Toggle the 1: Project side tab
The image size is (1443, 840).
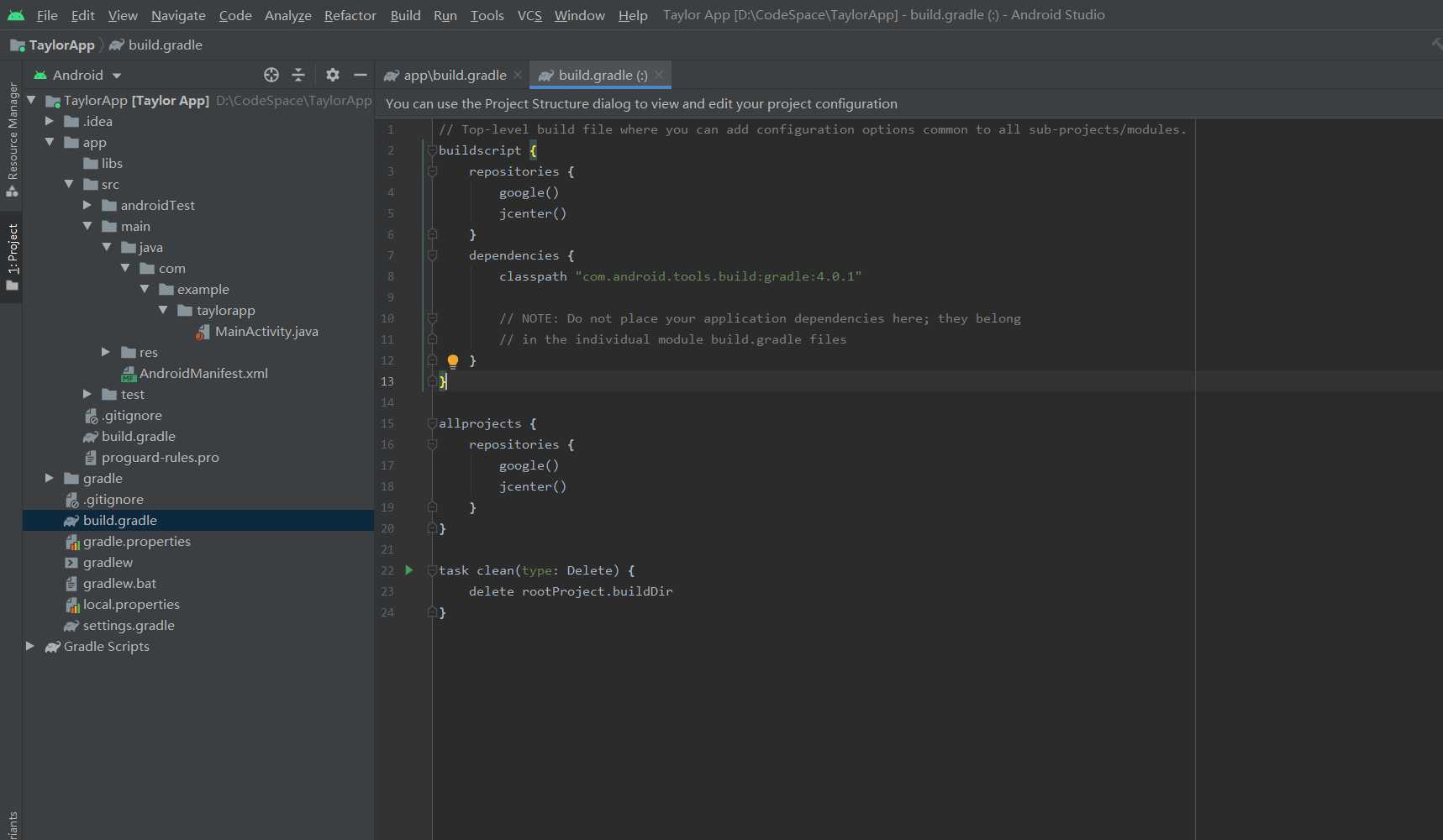click(12, 257)
